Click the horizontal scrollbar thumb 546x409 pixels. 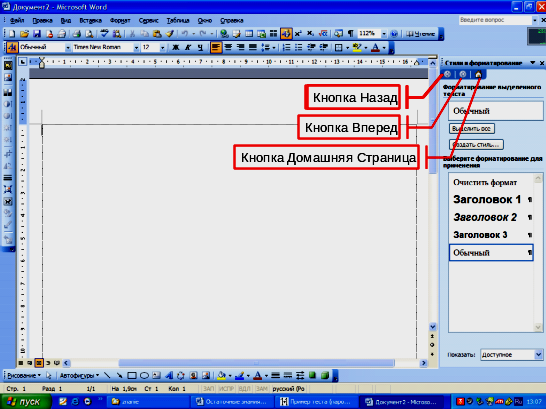coord(256,363)
